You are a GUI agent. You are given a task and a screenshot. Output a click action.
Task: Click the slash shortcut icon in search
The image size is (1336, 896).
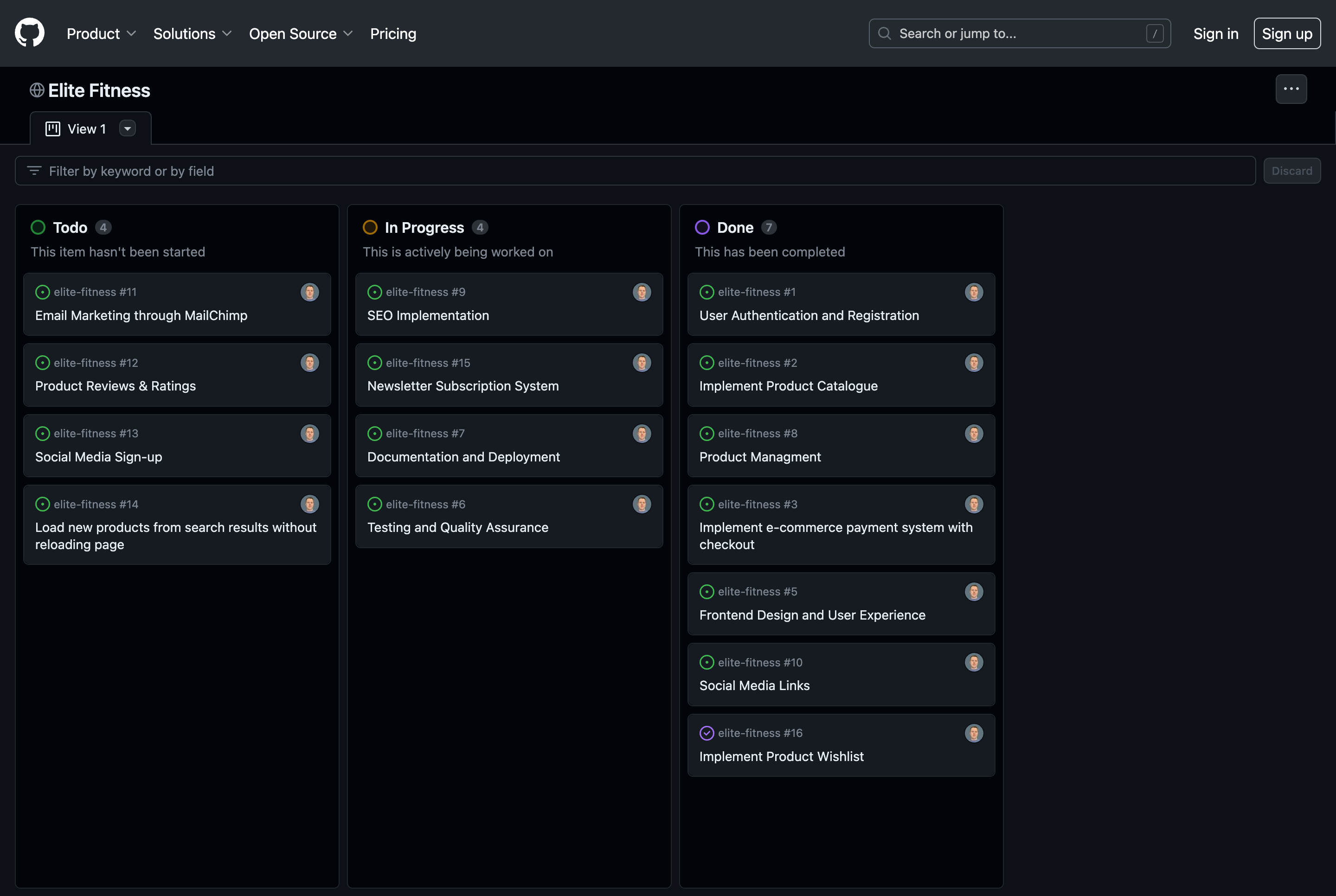click(1155, 34)
